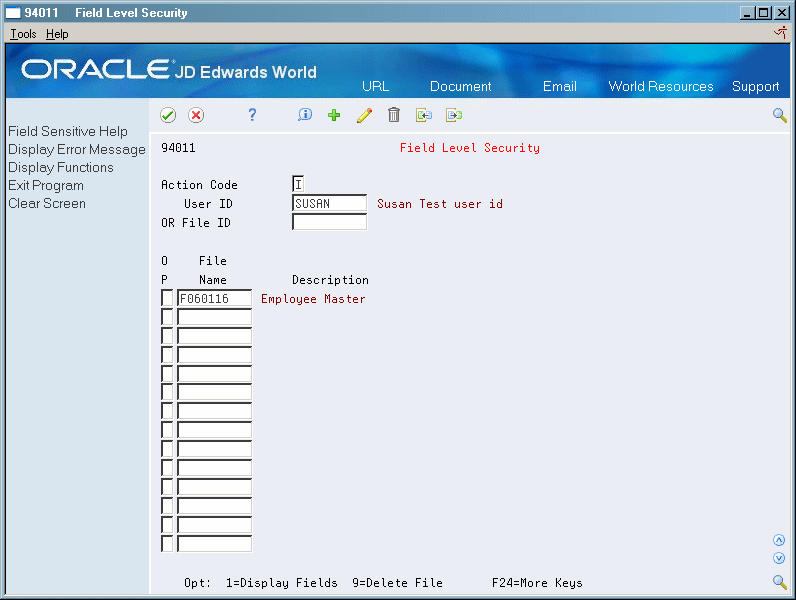Click the top-right magnifying glass icon
796x600 pixels.
[780, 115]
